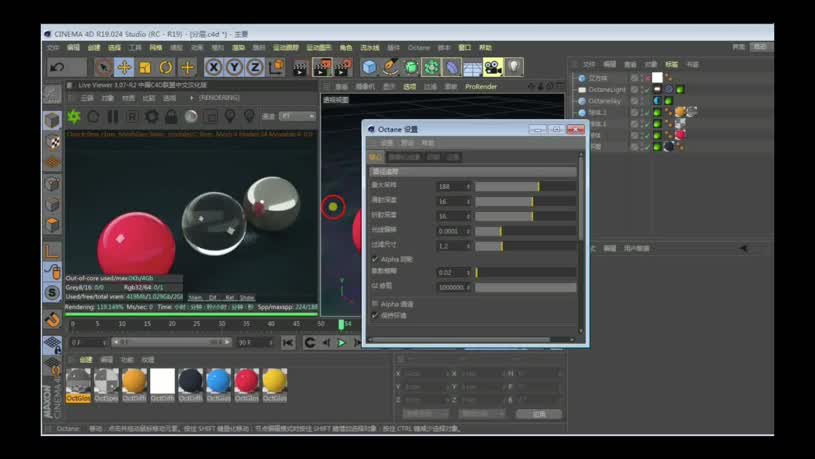815x459 pixels.
Task: Select first tab in Octane settings
Action: pos(375,157)
